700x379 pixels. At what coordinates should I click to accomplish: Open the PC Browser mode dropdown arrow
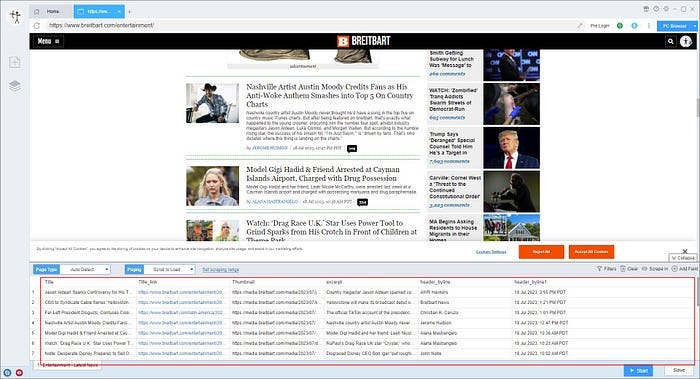click(695, 26)
